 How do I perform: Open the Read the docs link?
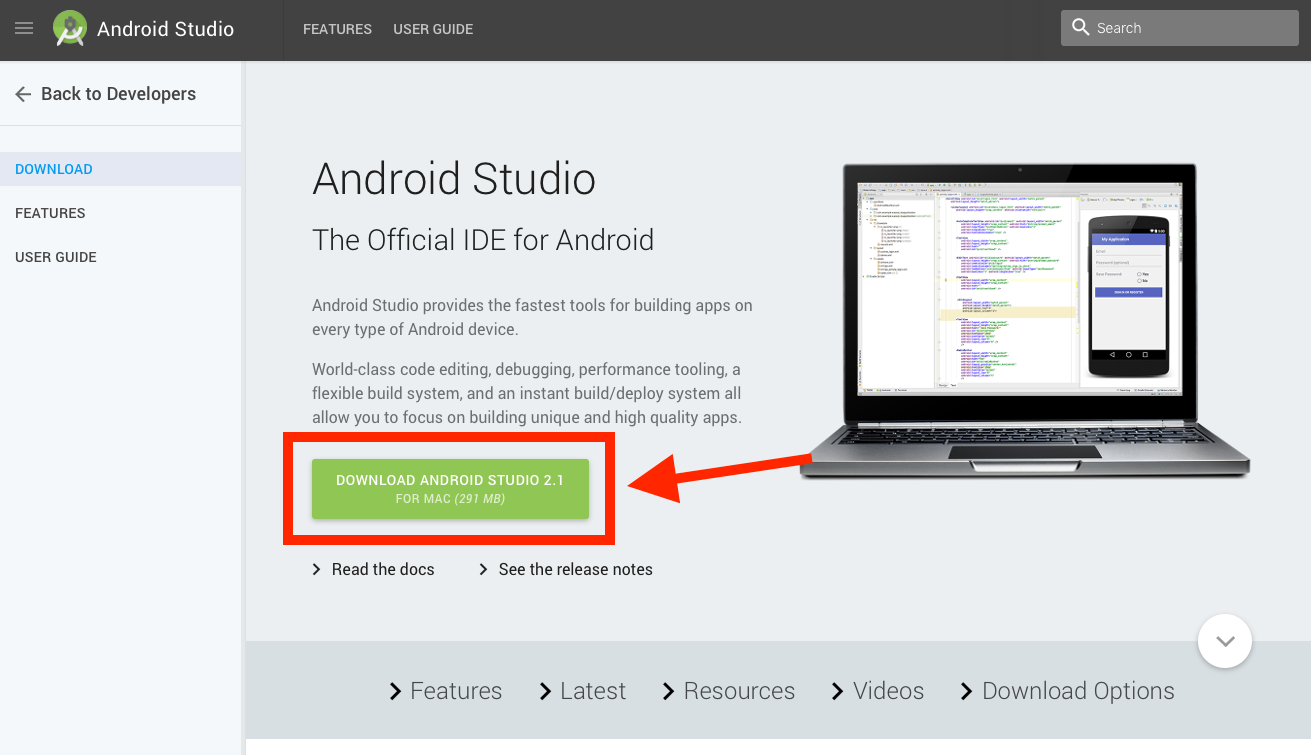(x=383, y=569)
